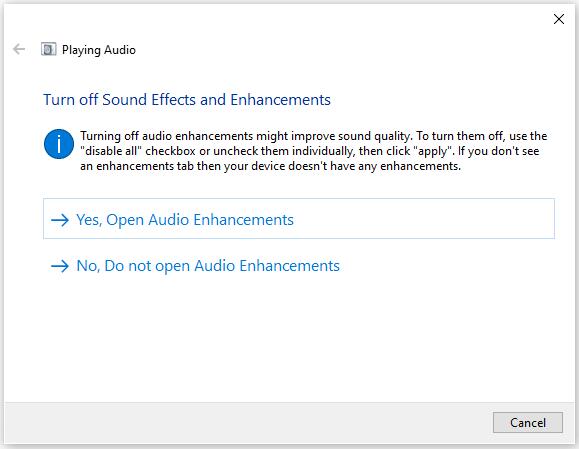Click the blue information circle icon
Viewport: 579px width, 449px height.
[x=59, y=144]
